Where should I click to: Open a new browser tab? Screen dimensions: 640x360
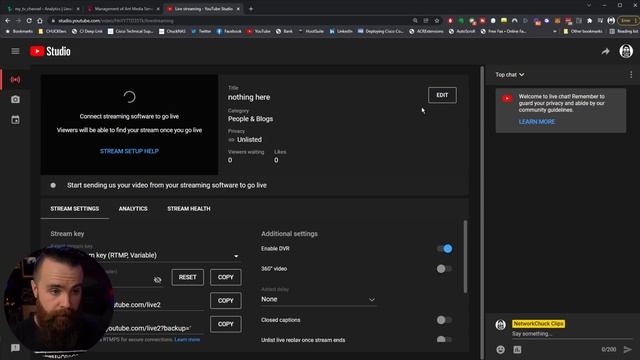click(x=251, y=9)
